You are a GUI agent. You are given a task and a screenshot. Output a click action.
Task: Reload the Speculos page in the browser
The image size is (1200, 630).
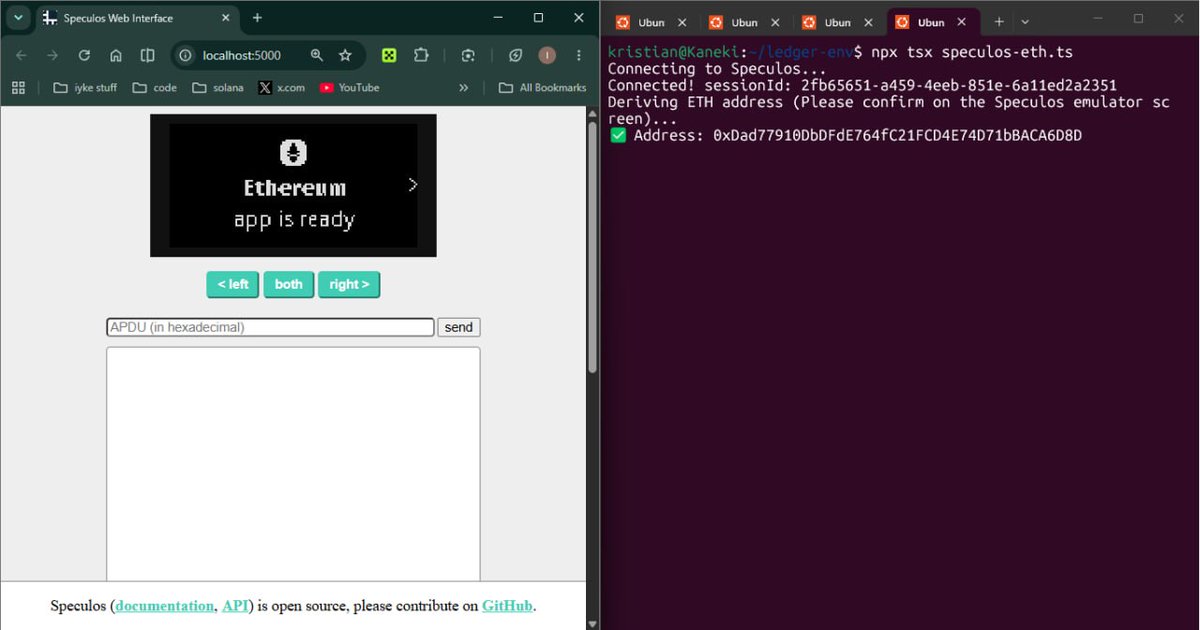coord(84,56)
